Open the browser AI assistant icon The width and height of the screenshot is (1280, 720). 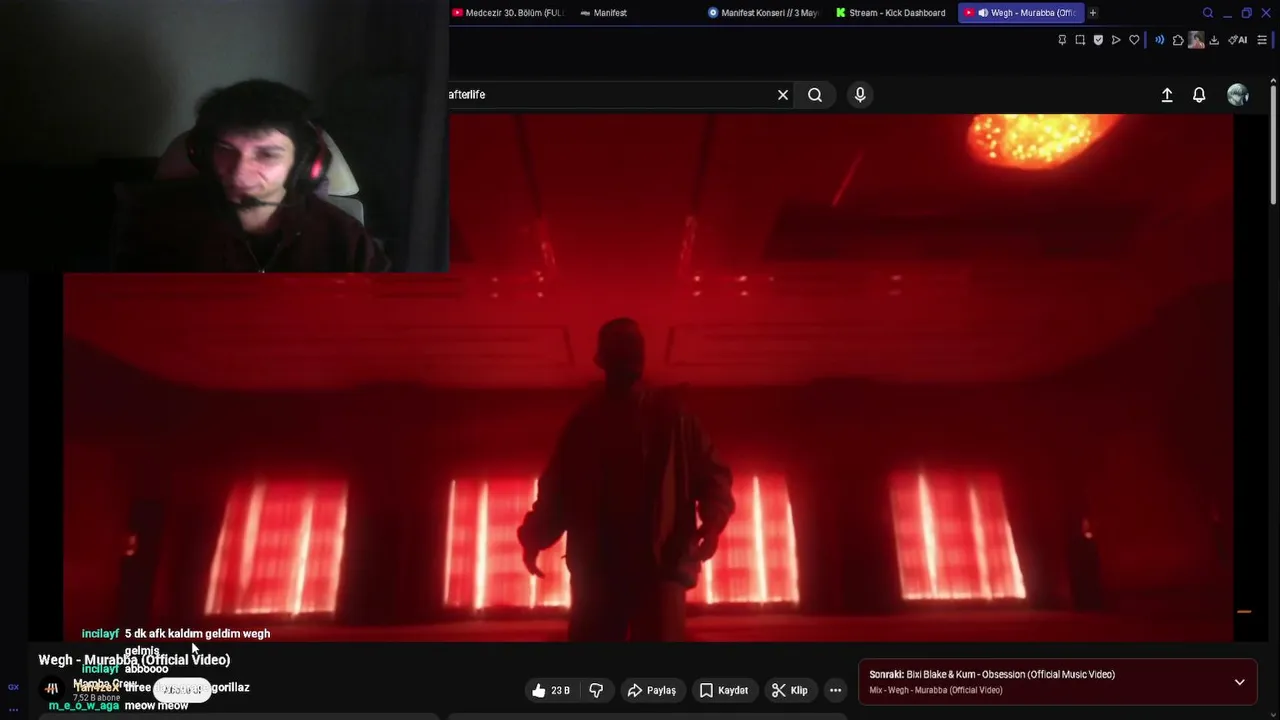1238,40
